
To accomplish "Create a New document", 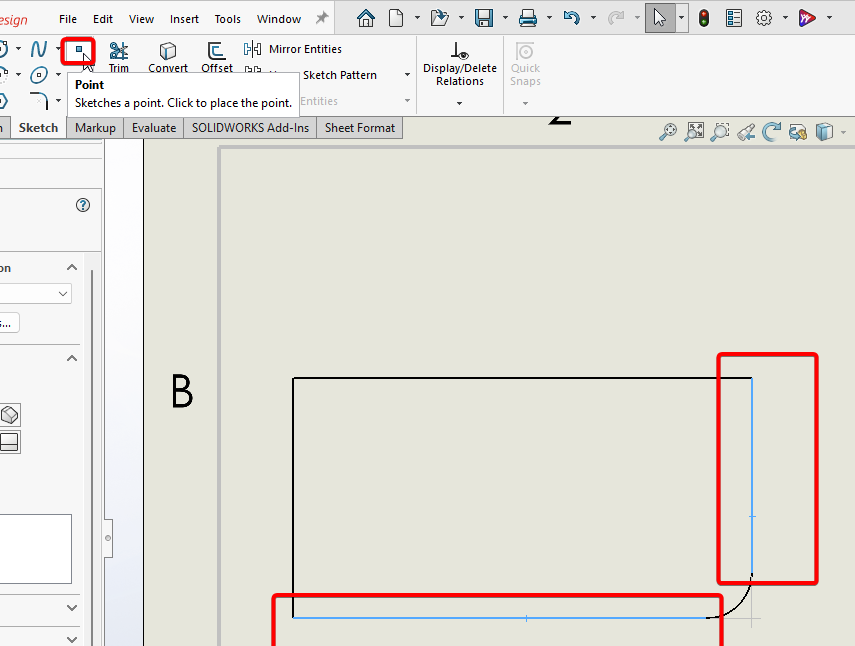I will click(x=396, y=18).
